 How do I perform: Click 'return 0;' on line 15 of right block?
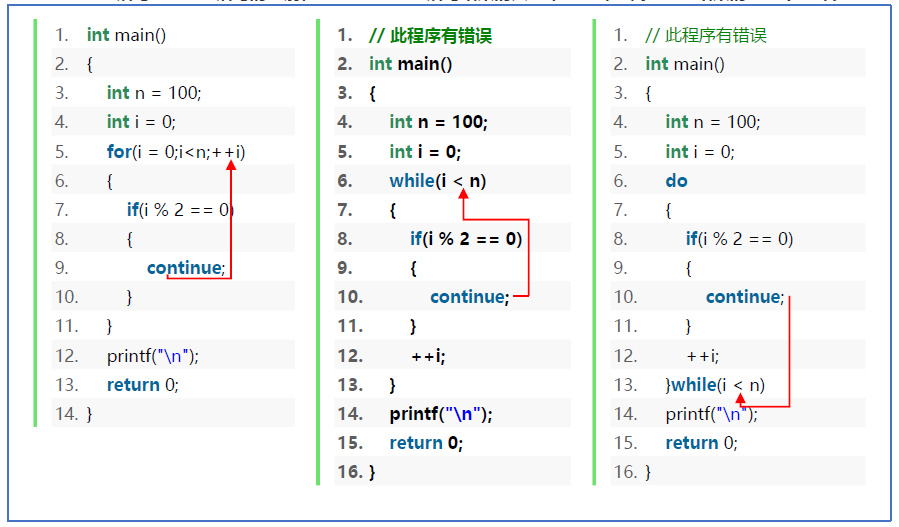701,443
